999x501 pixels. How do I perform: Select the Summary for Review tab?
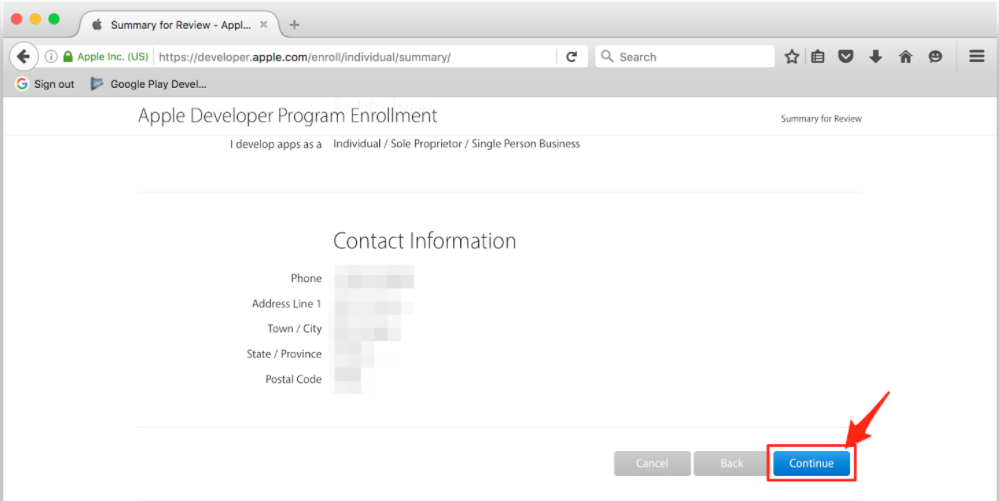[x=180, y=25]
